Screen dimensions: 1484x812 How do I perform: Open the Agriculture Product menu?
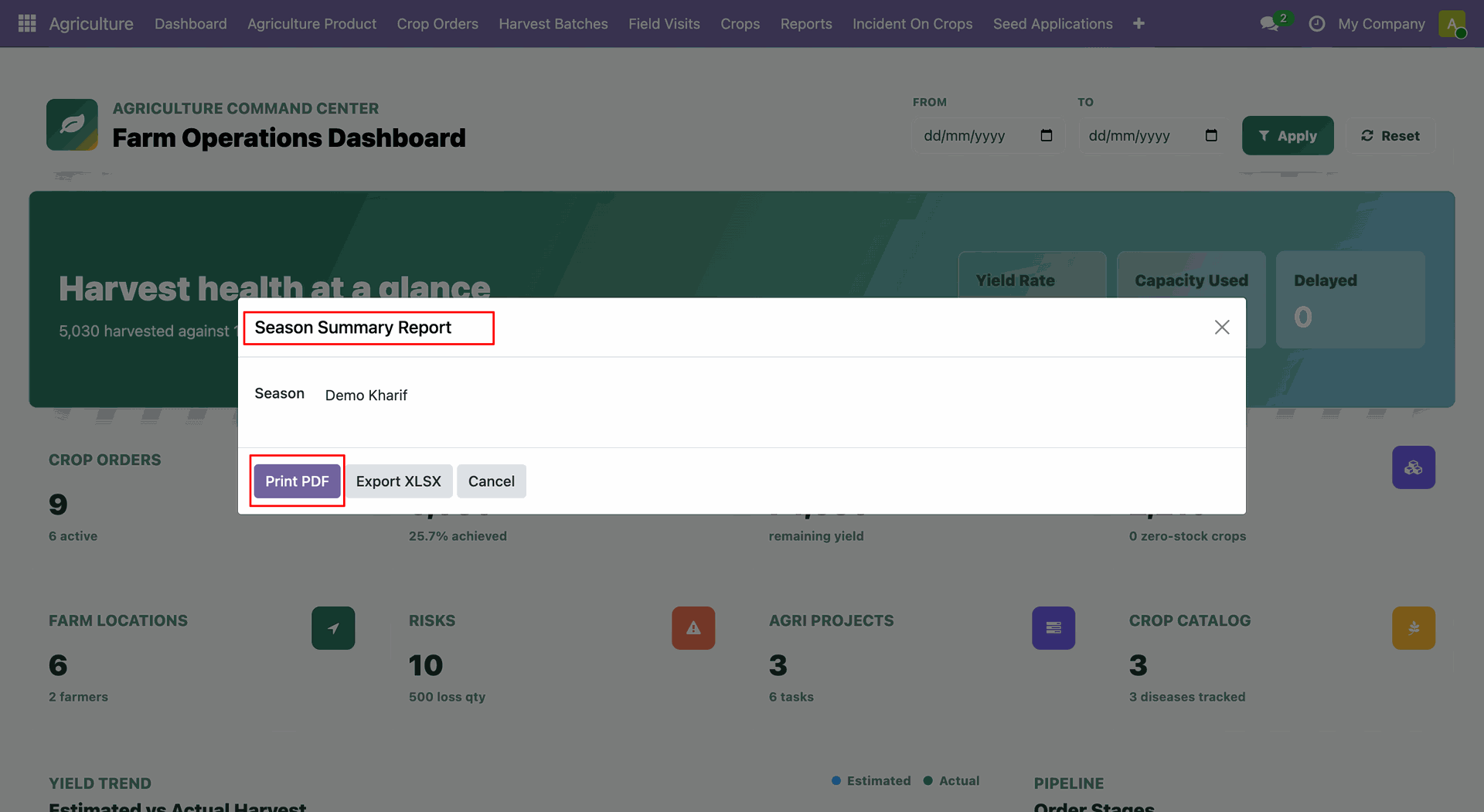(x=311, y=23)
